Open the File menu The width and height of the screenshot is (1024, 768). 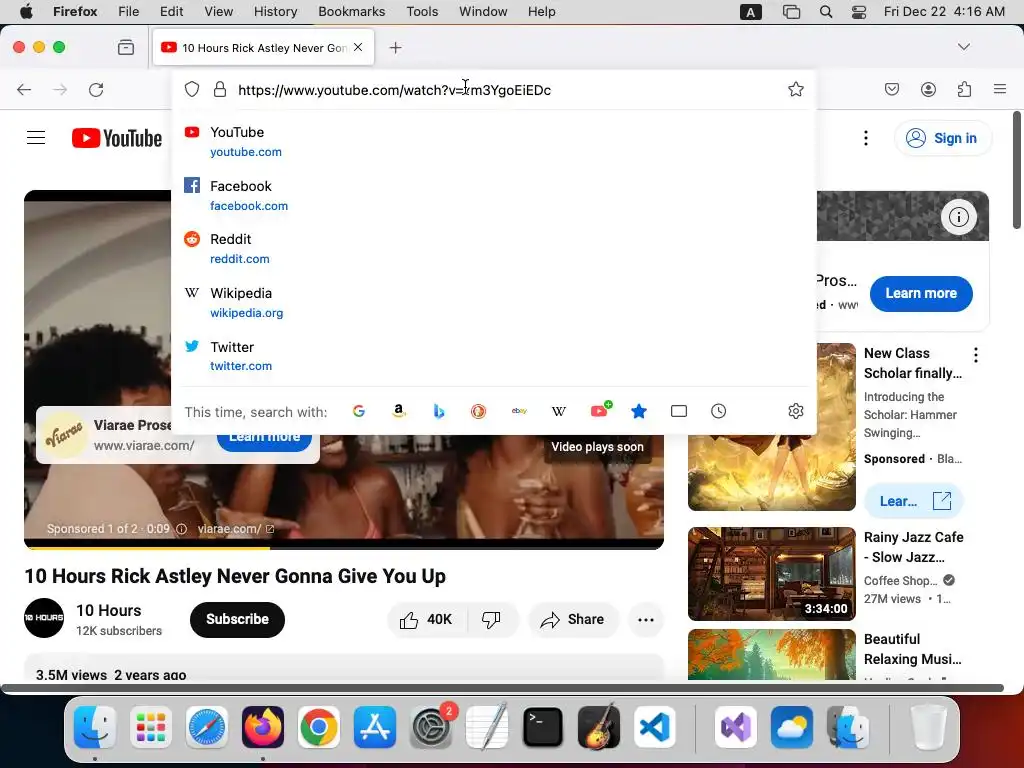pyautogui.click(x=129, y=11)
